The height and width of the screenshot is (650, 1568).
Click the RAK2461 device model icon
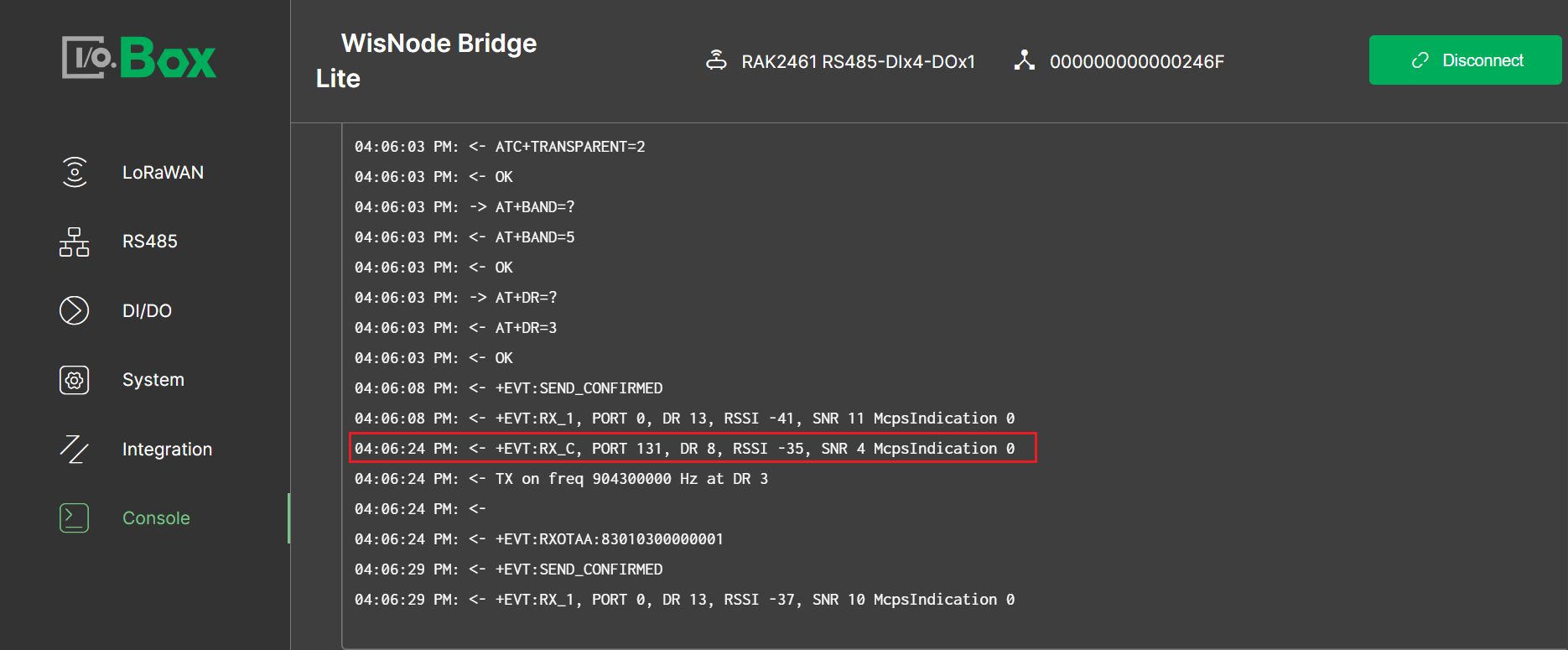pos(716,60)
